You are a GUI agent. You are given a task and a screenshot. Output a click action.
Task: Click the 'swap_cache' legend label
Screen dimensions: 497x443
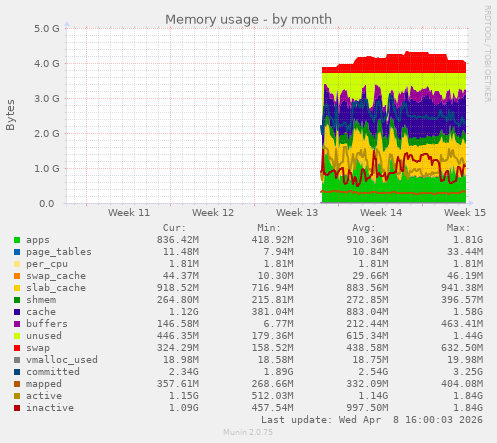pyautogui.click(x=56, y=276)
